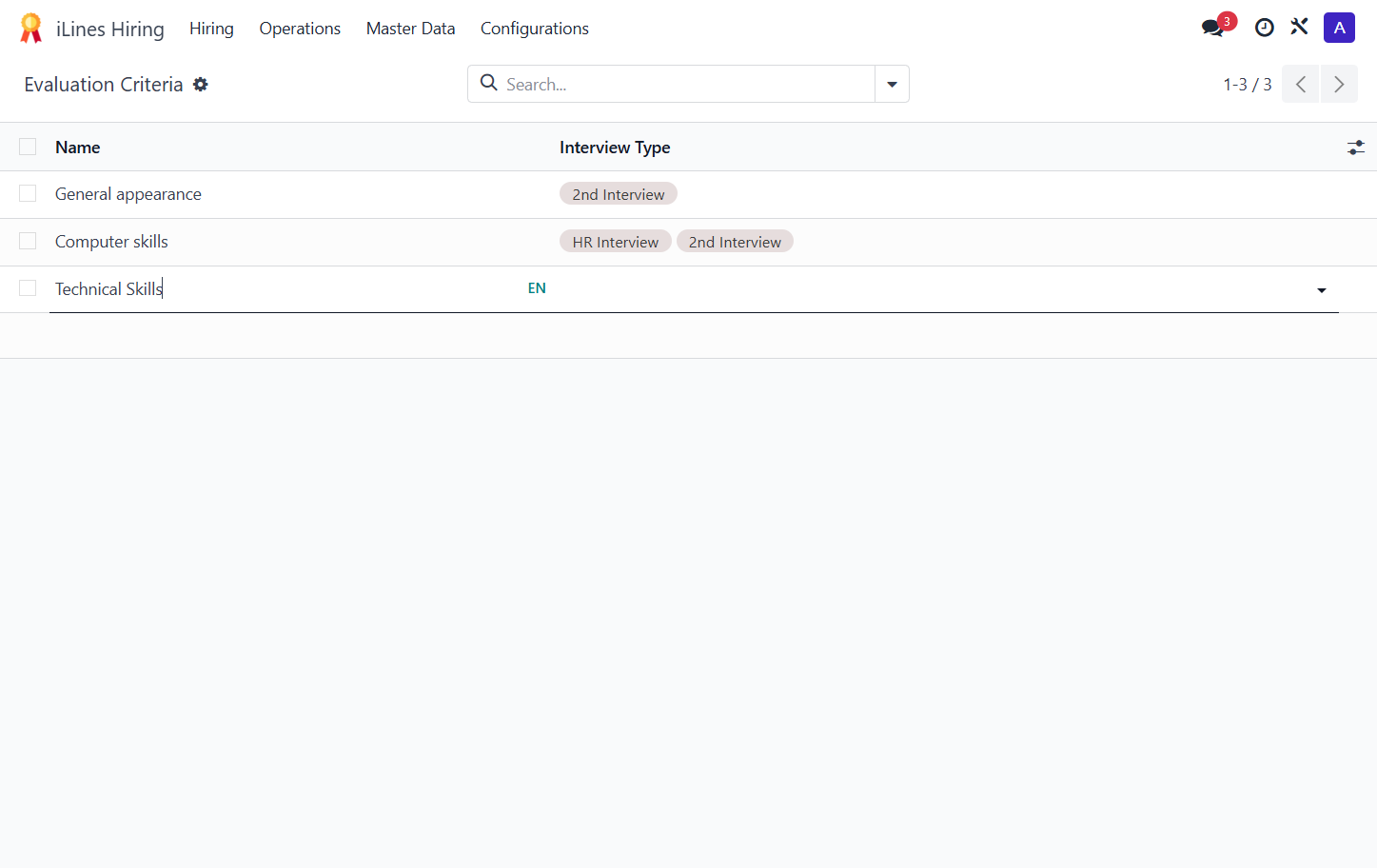This screenshot has width=1377, height=868.
Task: Open the Master Data menu
Action: [410, 29]
